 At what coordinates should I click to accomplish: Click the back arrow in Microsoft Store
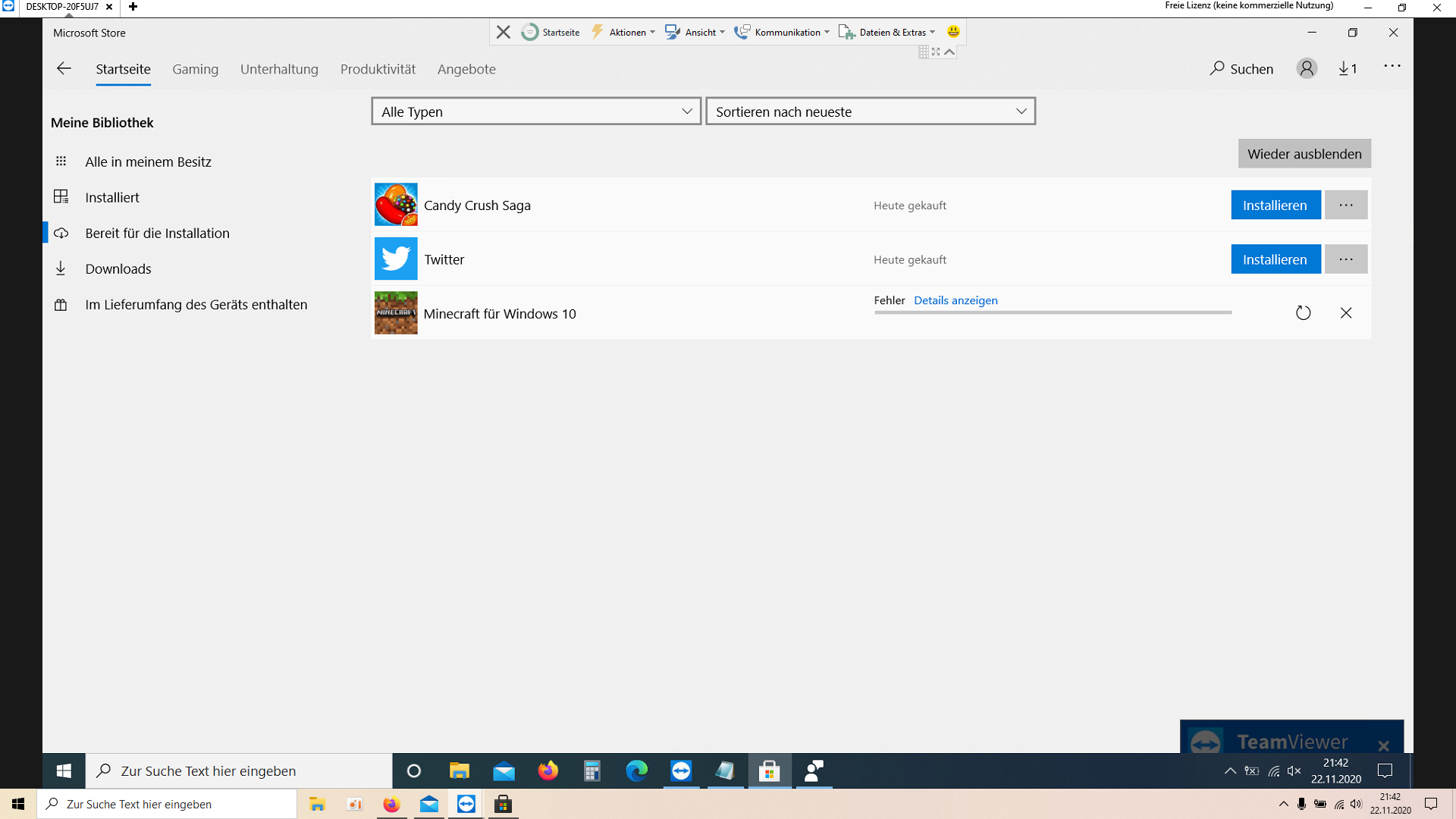tap(64, 68)
